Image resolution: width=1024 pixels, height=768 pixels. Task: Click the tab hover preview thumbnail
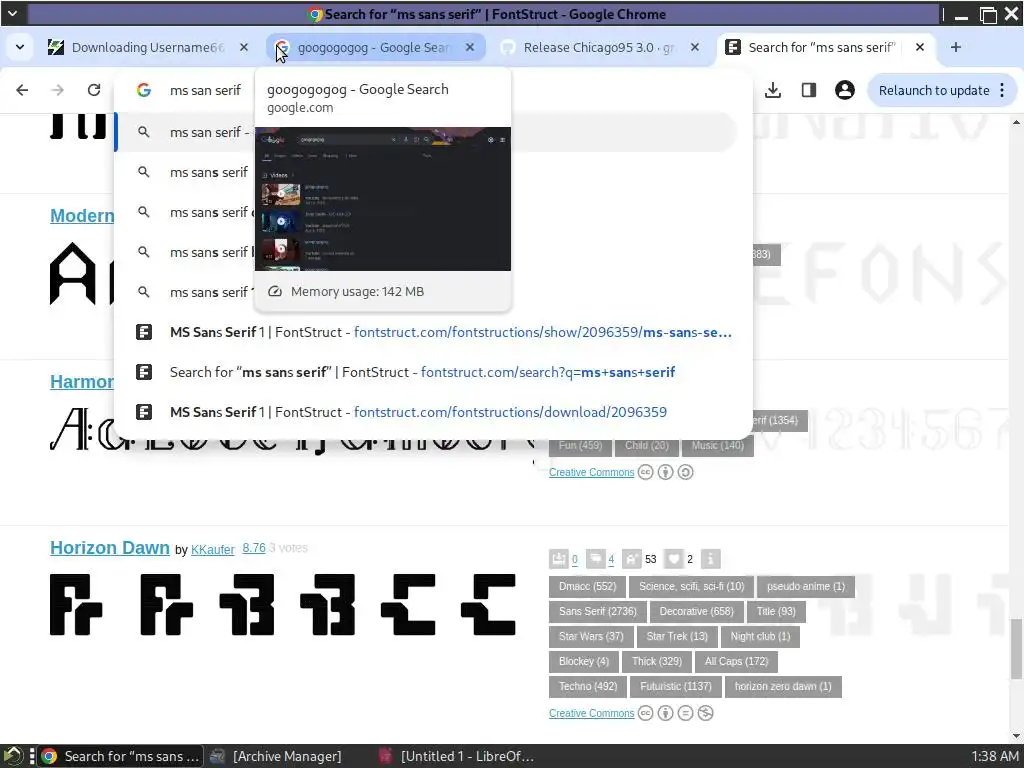(383, 199)
